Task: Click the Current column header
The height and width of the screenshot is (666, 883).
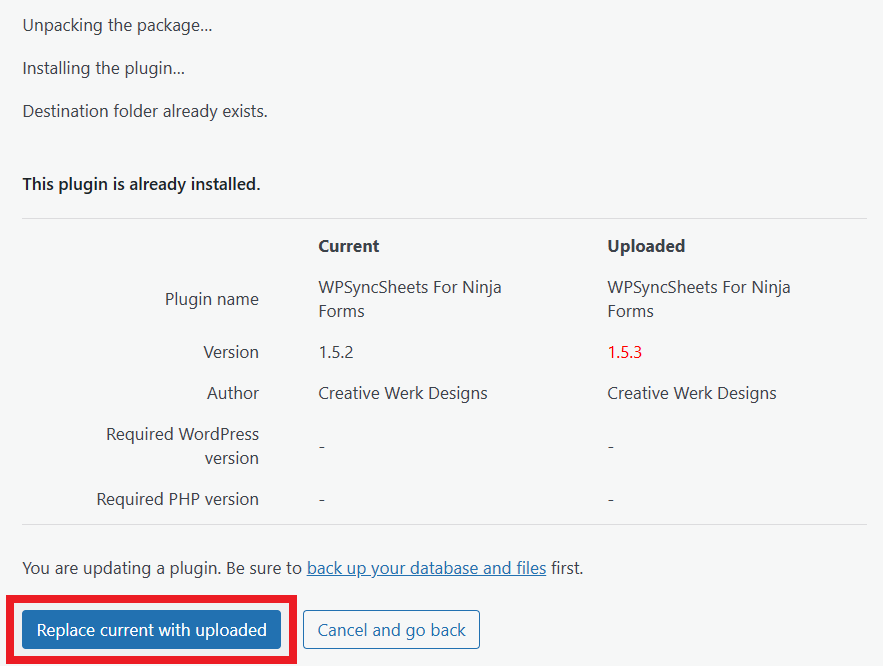Action: coord(349,246)
